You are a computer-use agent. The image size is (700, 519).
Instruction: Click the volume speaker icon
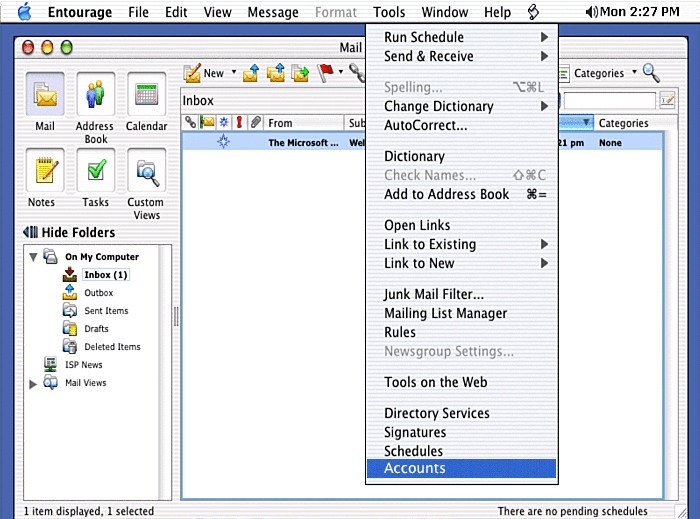[592, 12]
